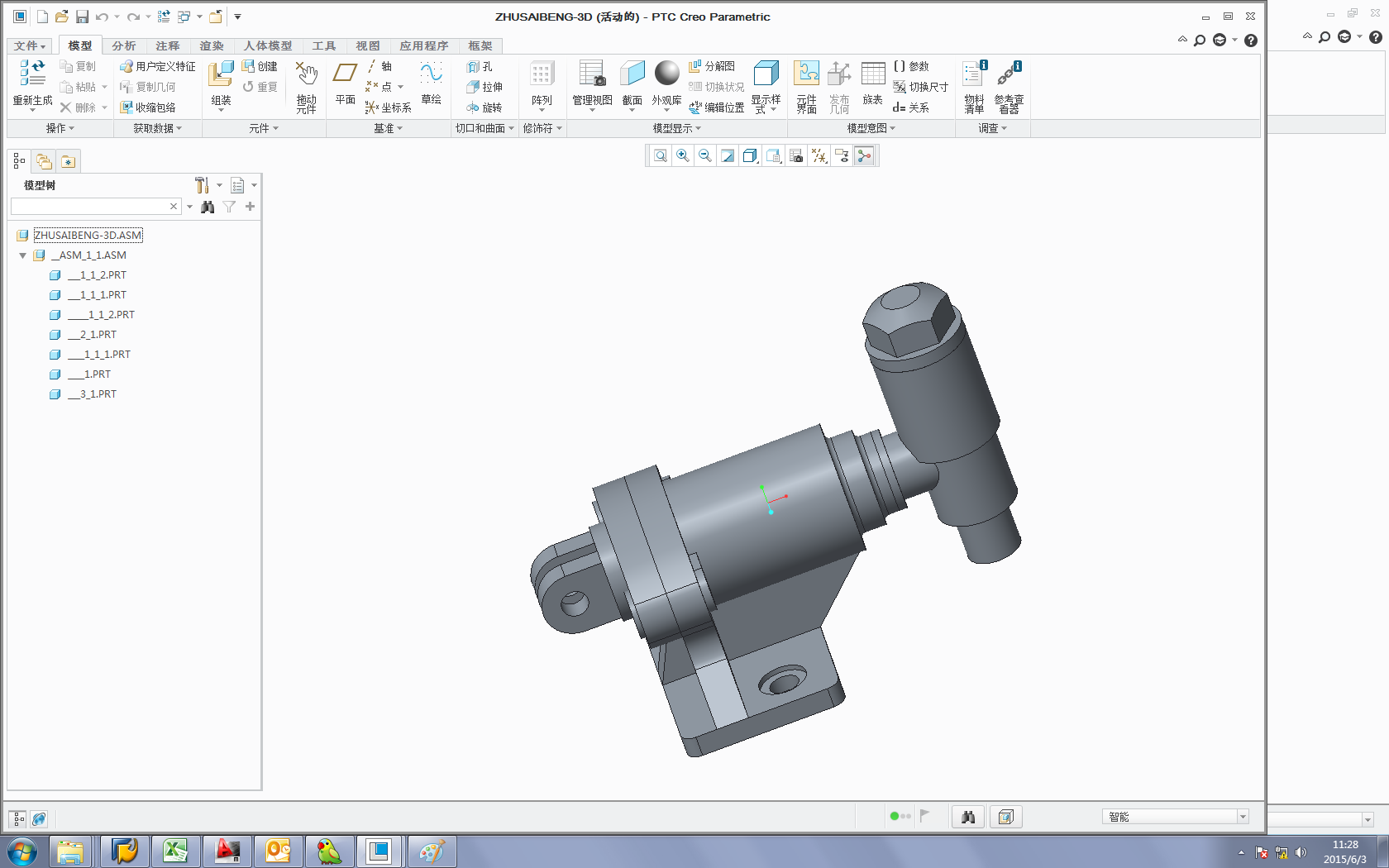The height and width of the screenshot is (868, 1389).
Task: Switch to the 分析 (Analysis) ribbon tab
Action: coord(124,46)
